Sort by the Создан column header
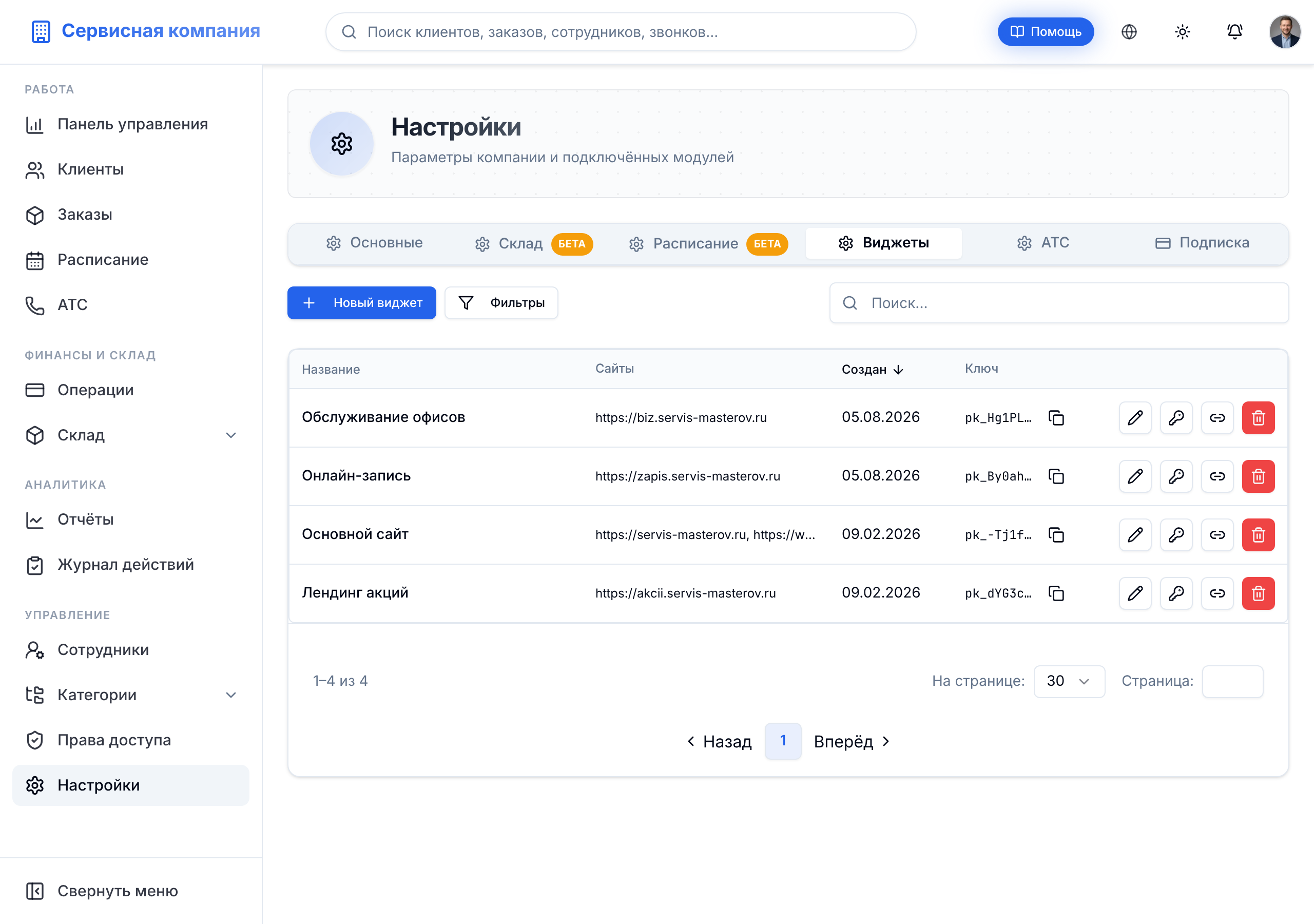The image size is (1314, 924). pos(872,369)
